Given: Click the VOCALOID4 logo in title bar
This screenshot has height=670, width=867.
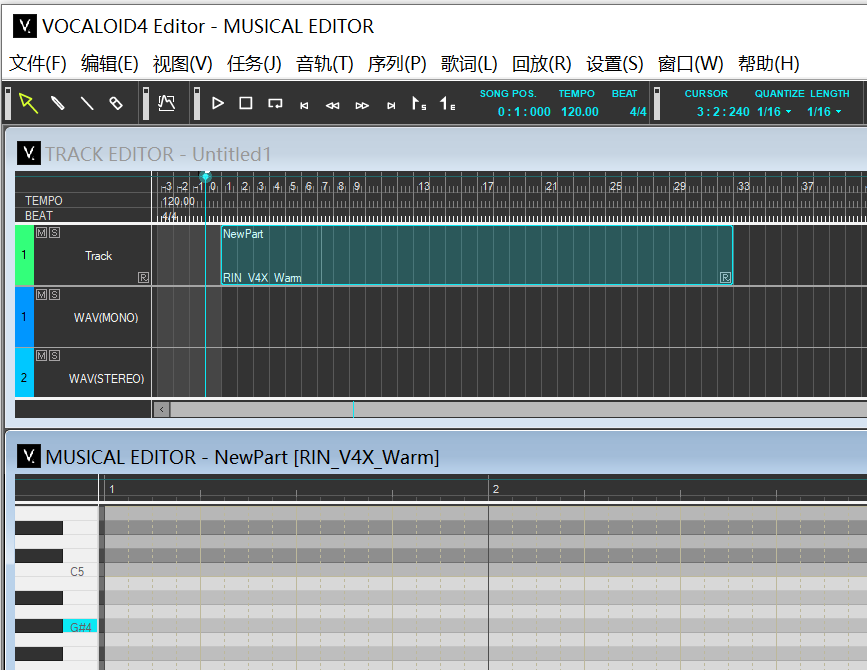Looking at the screenshot, I should 24,26.
